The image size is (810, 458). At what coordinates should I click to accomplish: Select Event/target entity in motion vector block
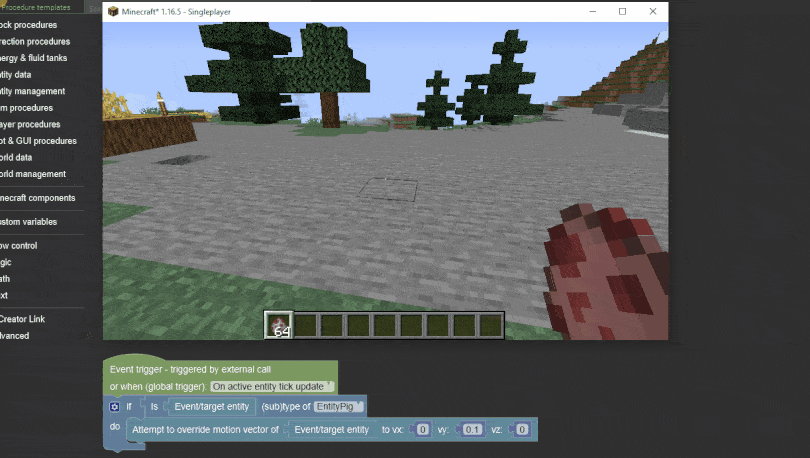[x=332, y=430]
